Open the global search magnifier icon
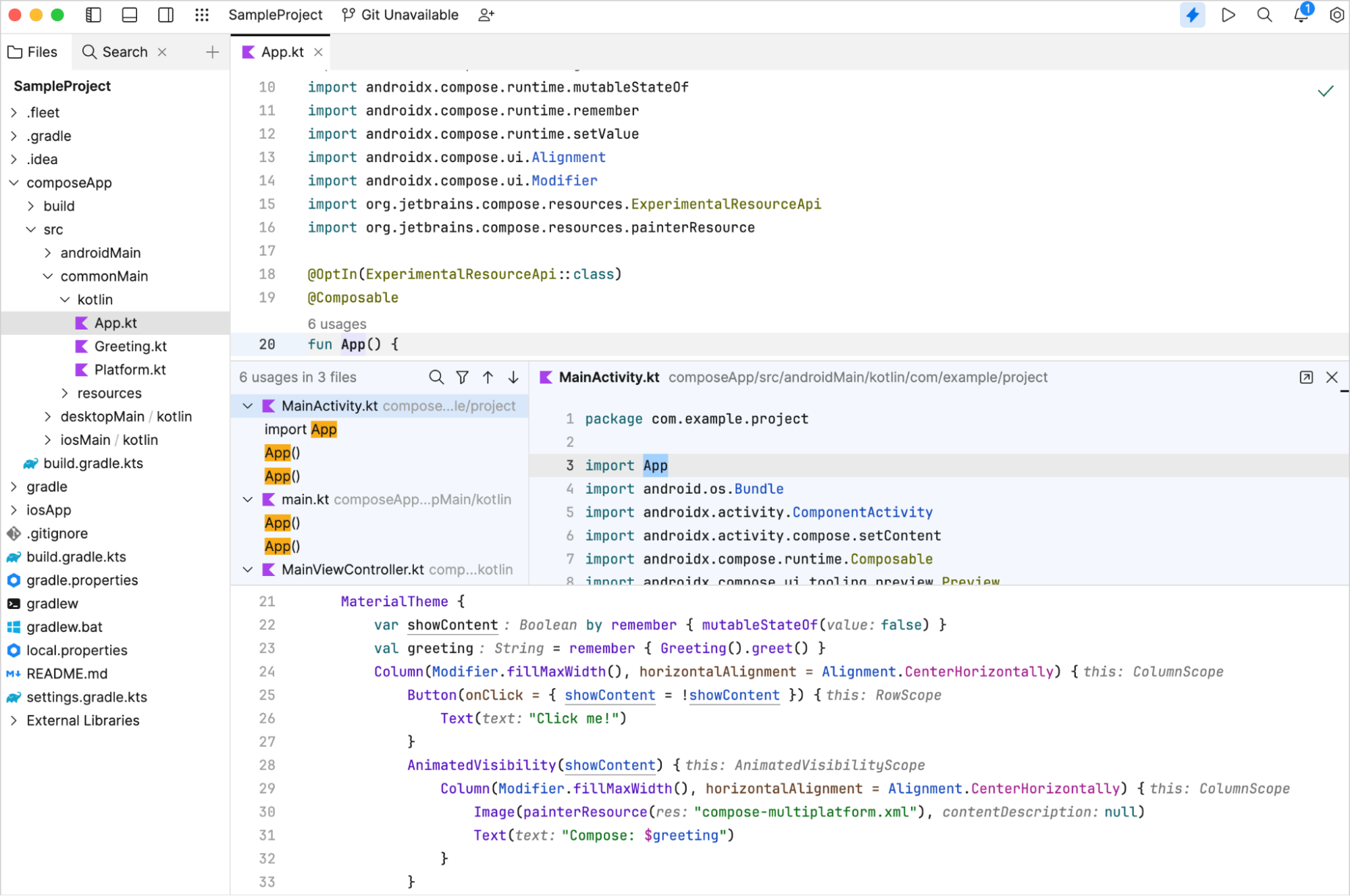The image size is (1350, 896). pos(1264,15)
